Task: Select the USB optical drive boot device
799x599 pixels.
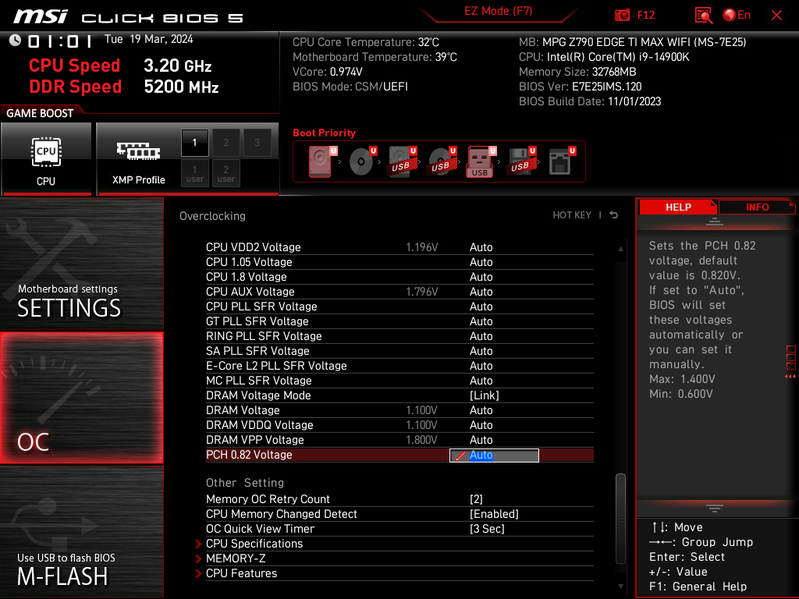Action: point(442,161)
